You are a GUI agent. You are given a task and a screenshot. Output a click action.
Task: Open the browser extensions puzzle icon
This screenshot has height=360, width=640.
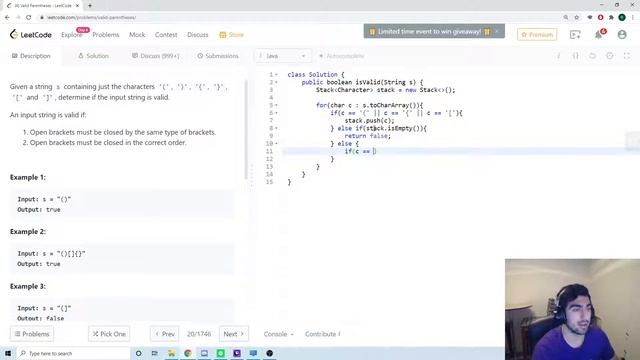point(611,17)
